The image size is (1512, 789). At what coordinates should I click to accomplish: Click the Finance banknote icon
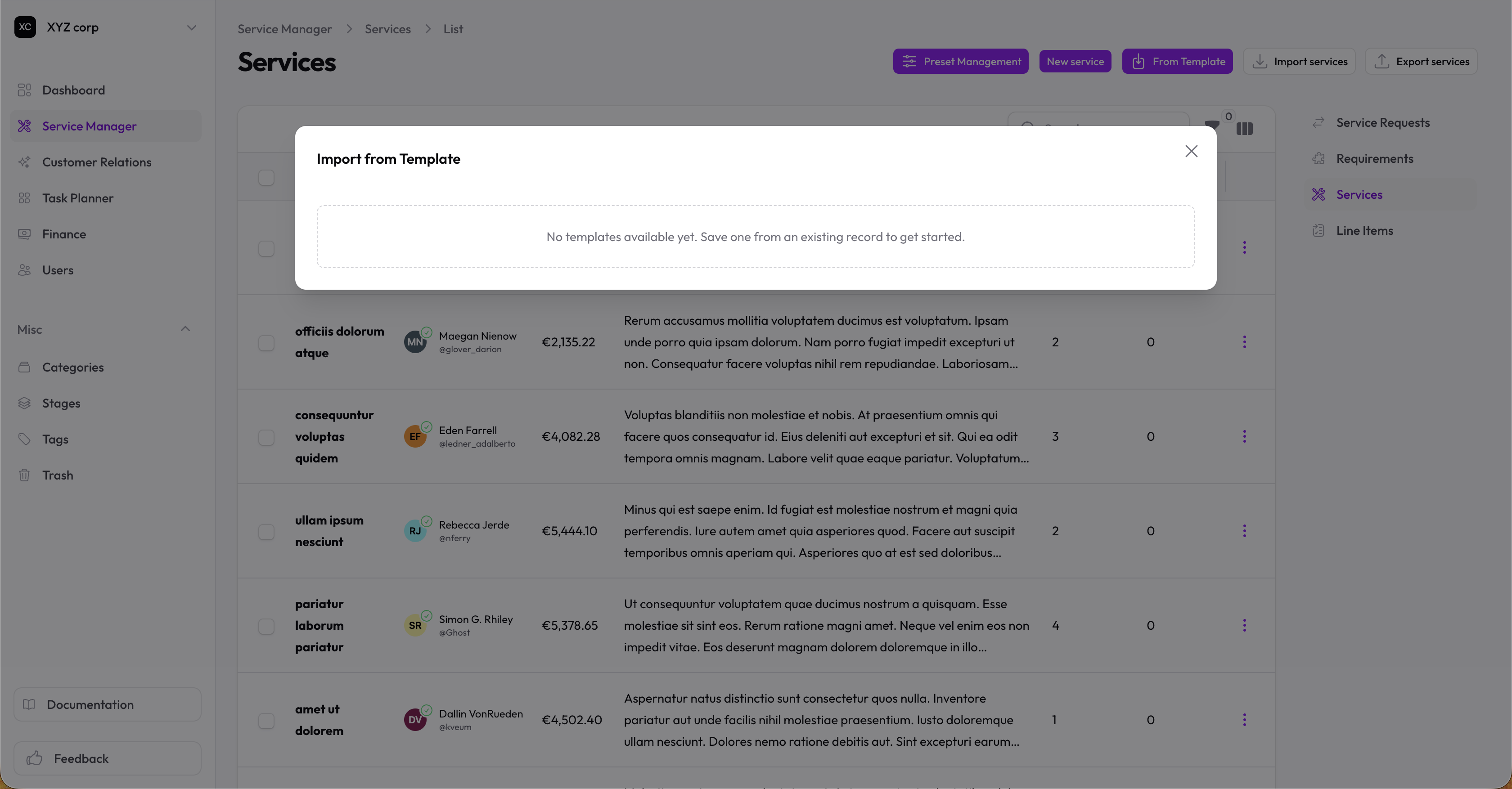tap(24, 234)
